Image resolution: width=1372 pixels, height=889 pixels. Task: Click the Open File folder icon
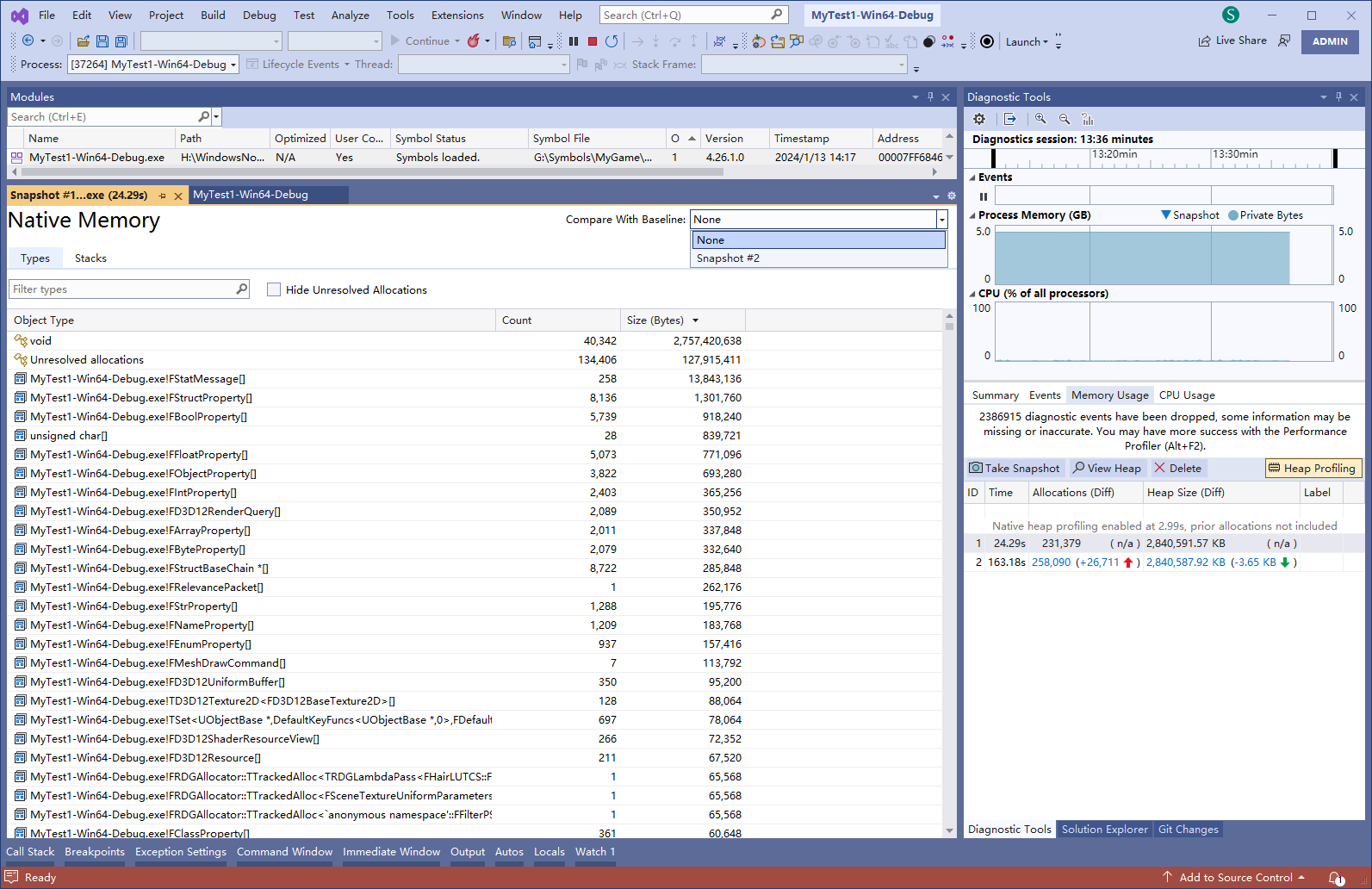click(x=84, y=41)
